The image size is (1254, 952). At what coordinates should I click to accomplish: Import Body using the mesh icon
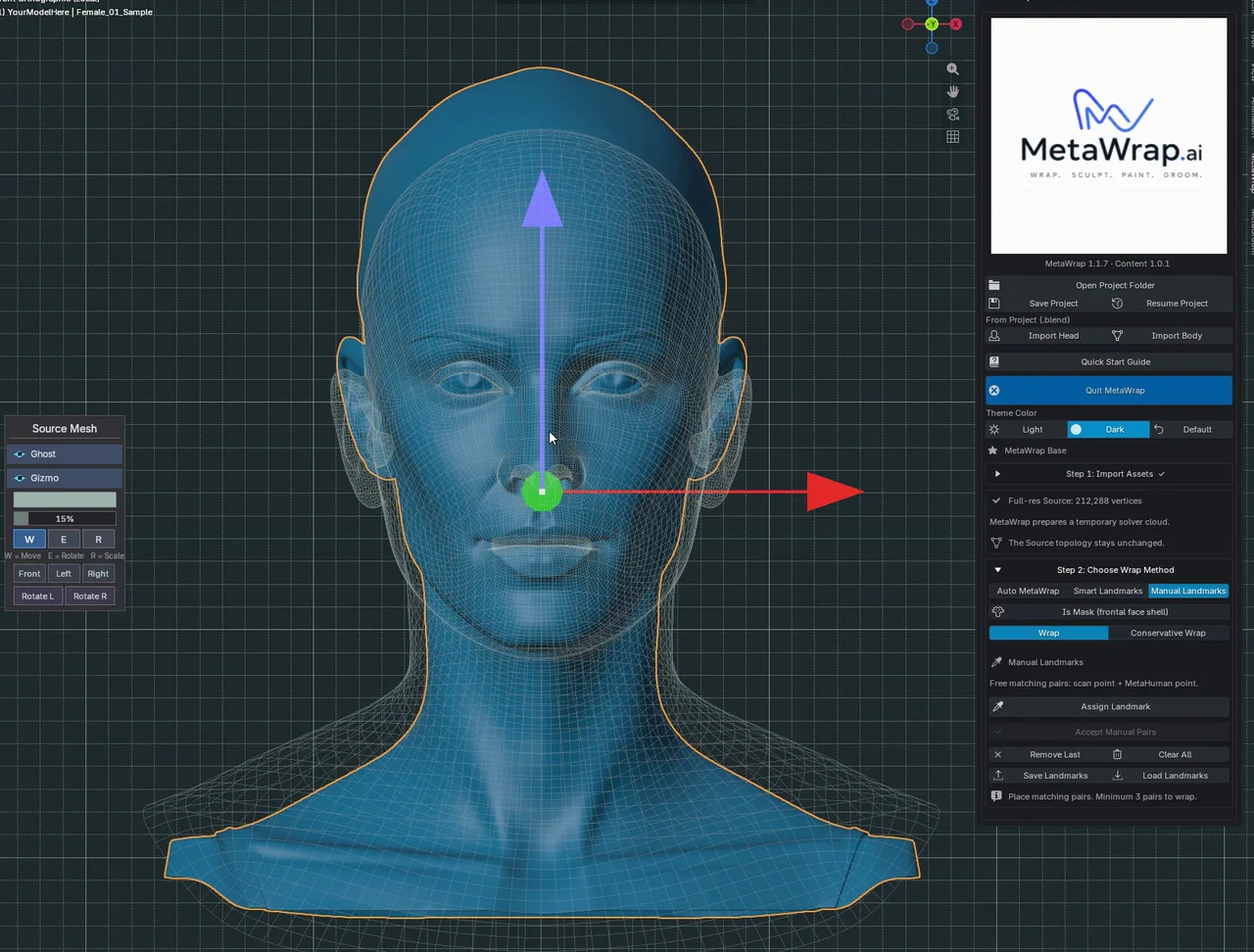coord(1117,336)
